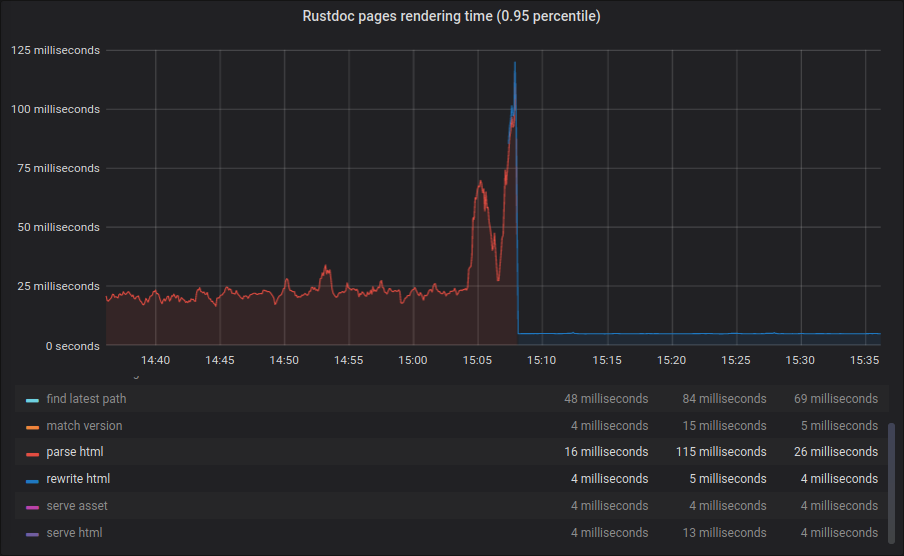Click the parse html red color swatch
This screenshot has width=904, height=556.
32,453
